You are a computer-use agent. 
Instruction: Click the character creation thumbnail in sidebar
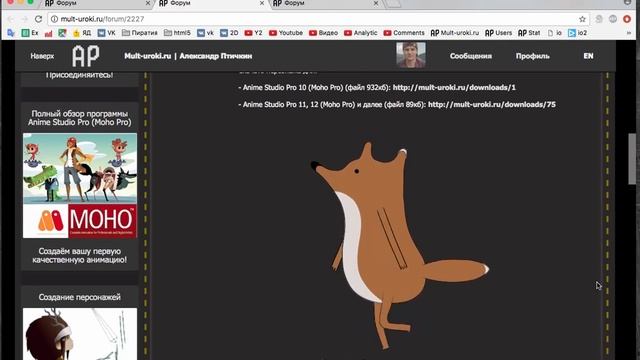pos(80,334)
